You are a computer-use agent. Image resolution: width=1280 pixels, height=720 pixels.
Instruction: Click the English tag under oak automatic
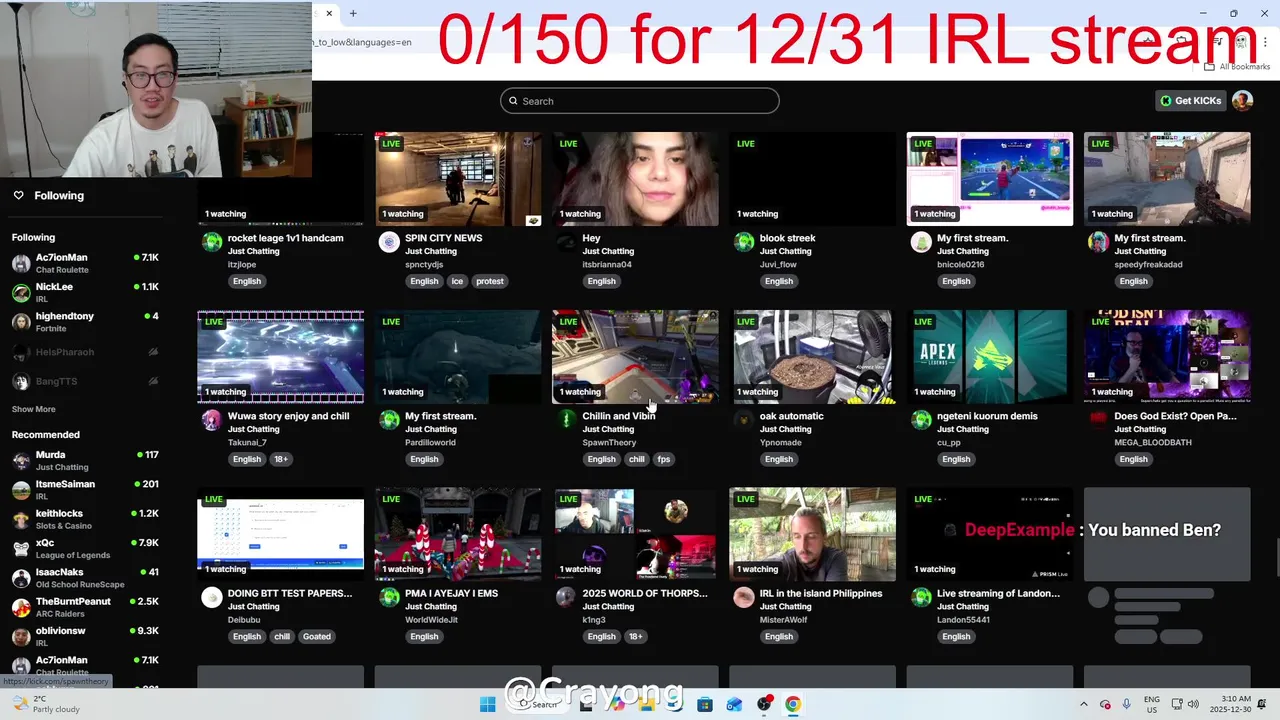pos(779,459)
